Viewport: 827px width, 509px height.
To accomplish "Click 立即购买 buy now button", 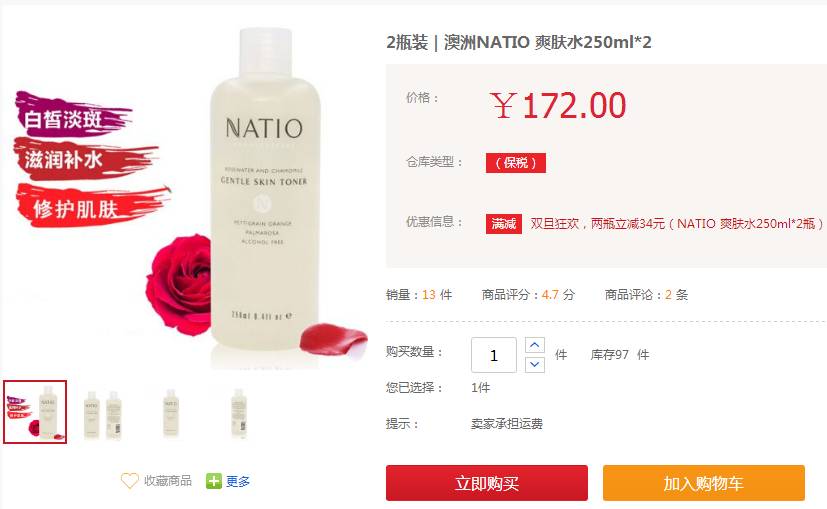I will (487, 483).
